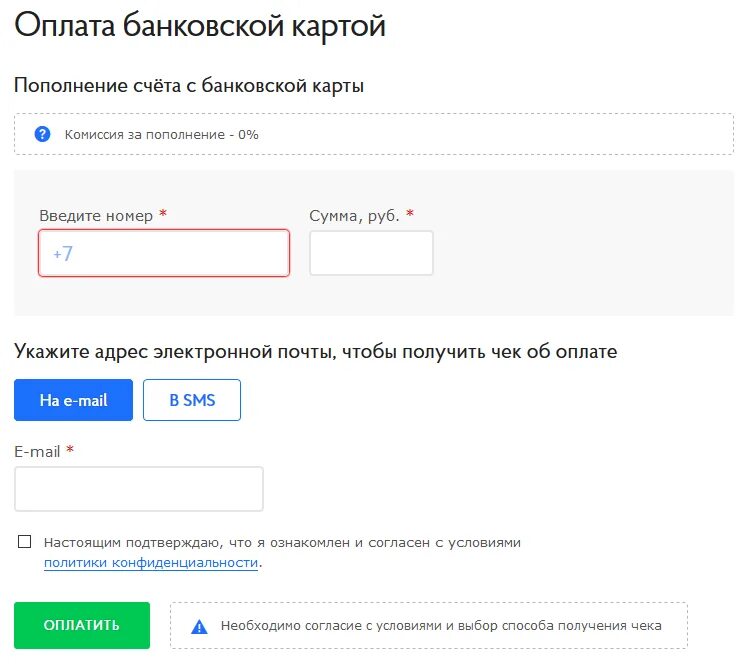Click the blue warning triangle icon
The height and width of the screenshot is (664, 743).
[x=199, y=627]
